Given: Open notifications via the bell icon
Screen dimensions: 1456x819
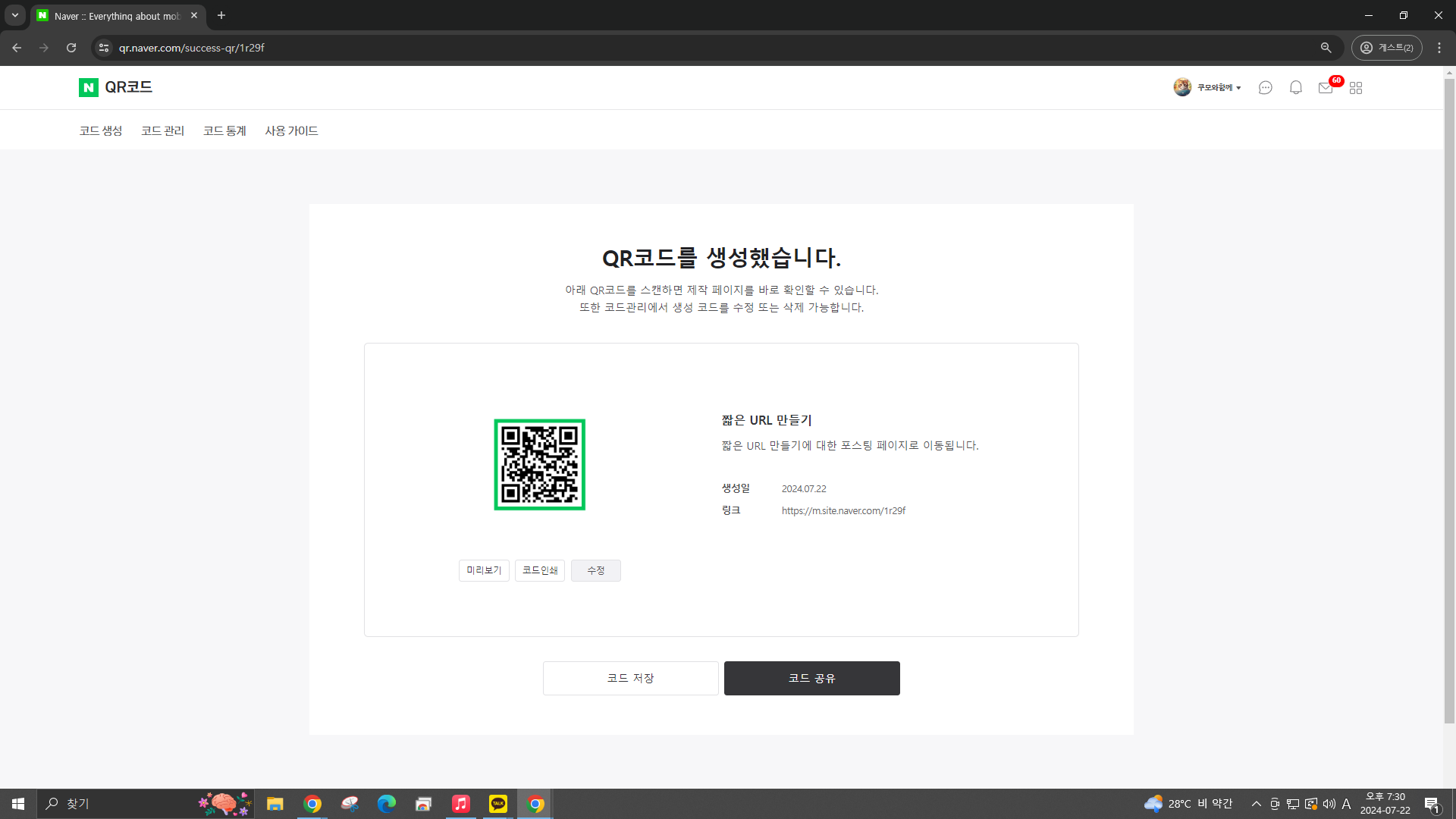Looking at the screenshot, I should click(x=1295, y=87).
